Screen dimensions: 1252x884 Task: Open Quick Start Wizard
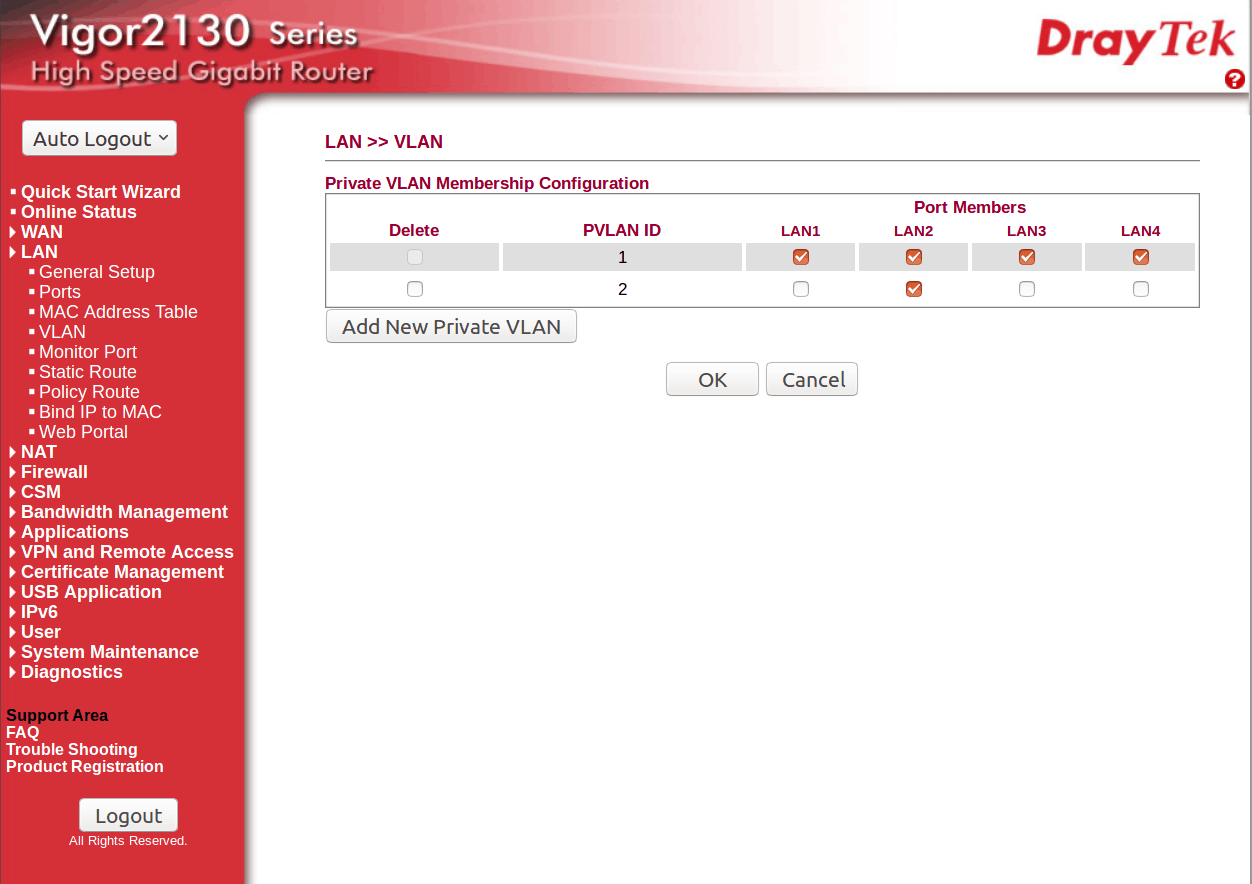[100, 192]
